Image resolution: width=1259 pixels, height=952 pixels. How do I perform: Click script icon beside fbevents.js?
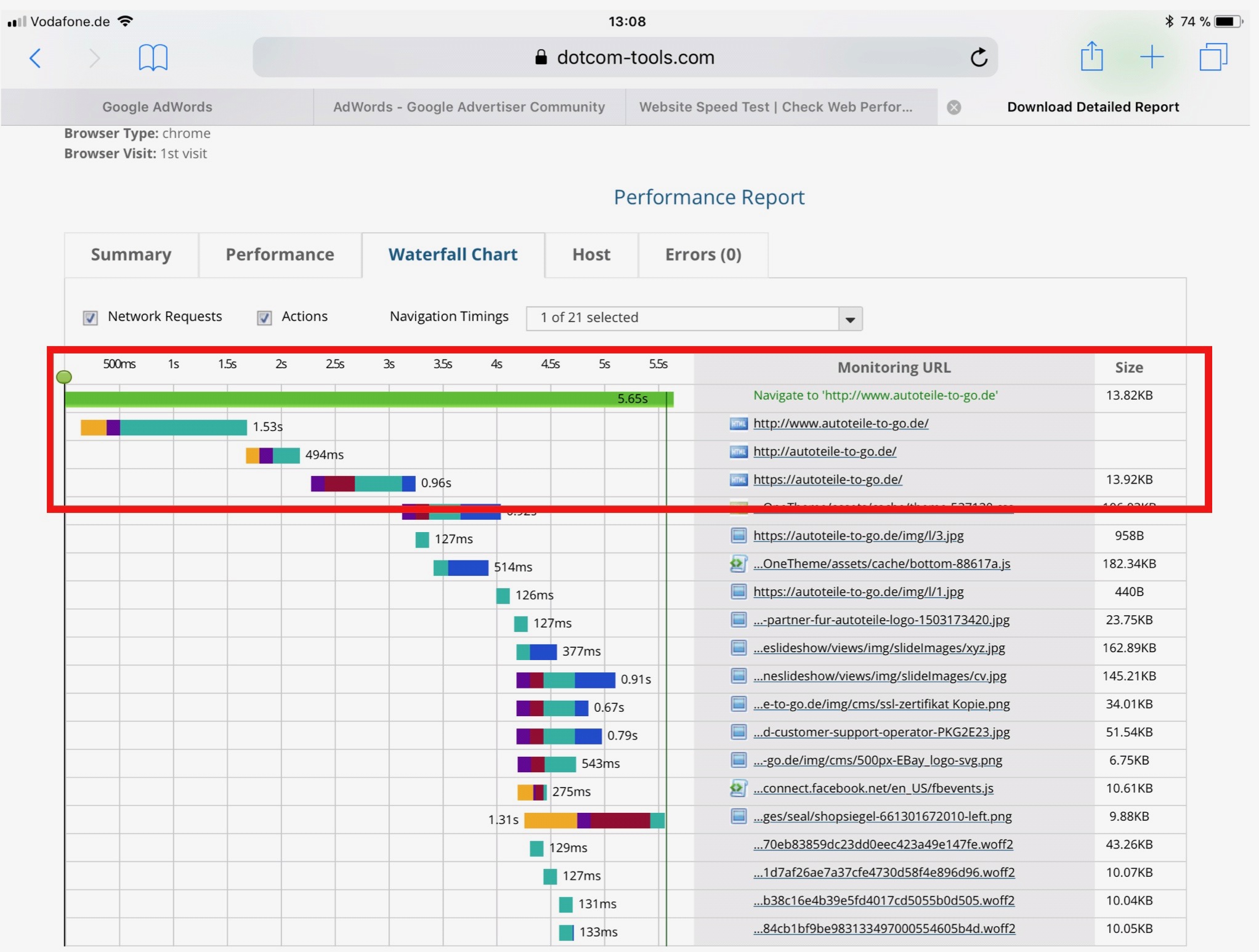pyautogui.click(x=739, y=788)
